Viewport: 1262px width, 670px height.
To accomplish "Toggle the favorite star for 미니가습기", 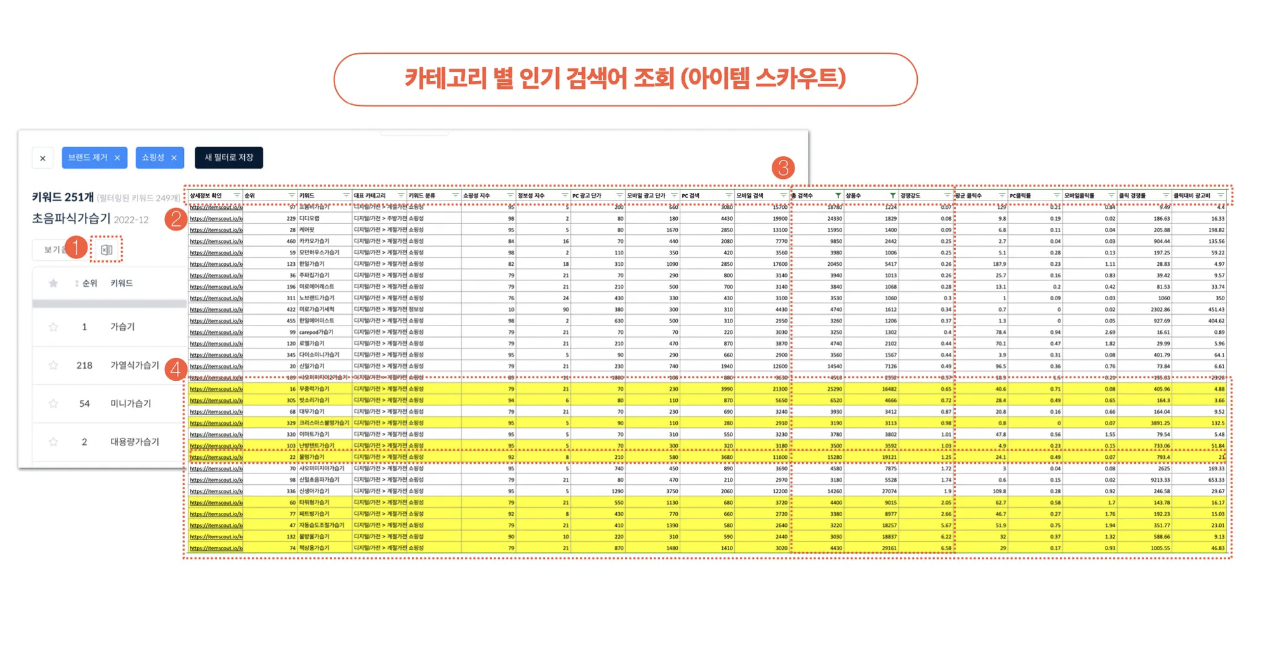I will [x=53, y=403].
